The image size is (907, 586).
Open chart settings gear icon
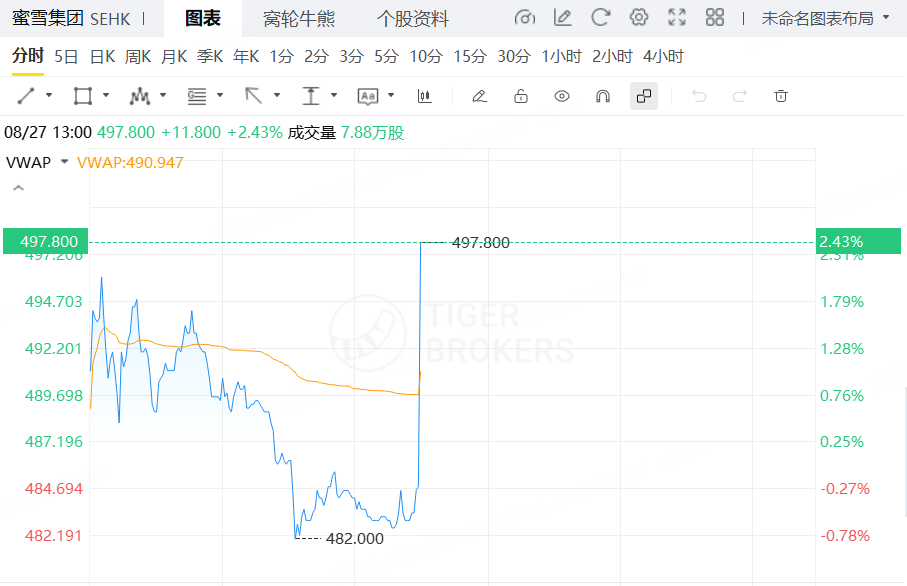point(639,18)
